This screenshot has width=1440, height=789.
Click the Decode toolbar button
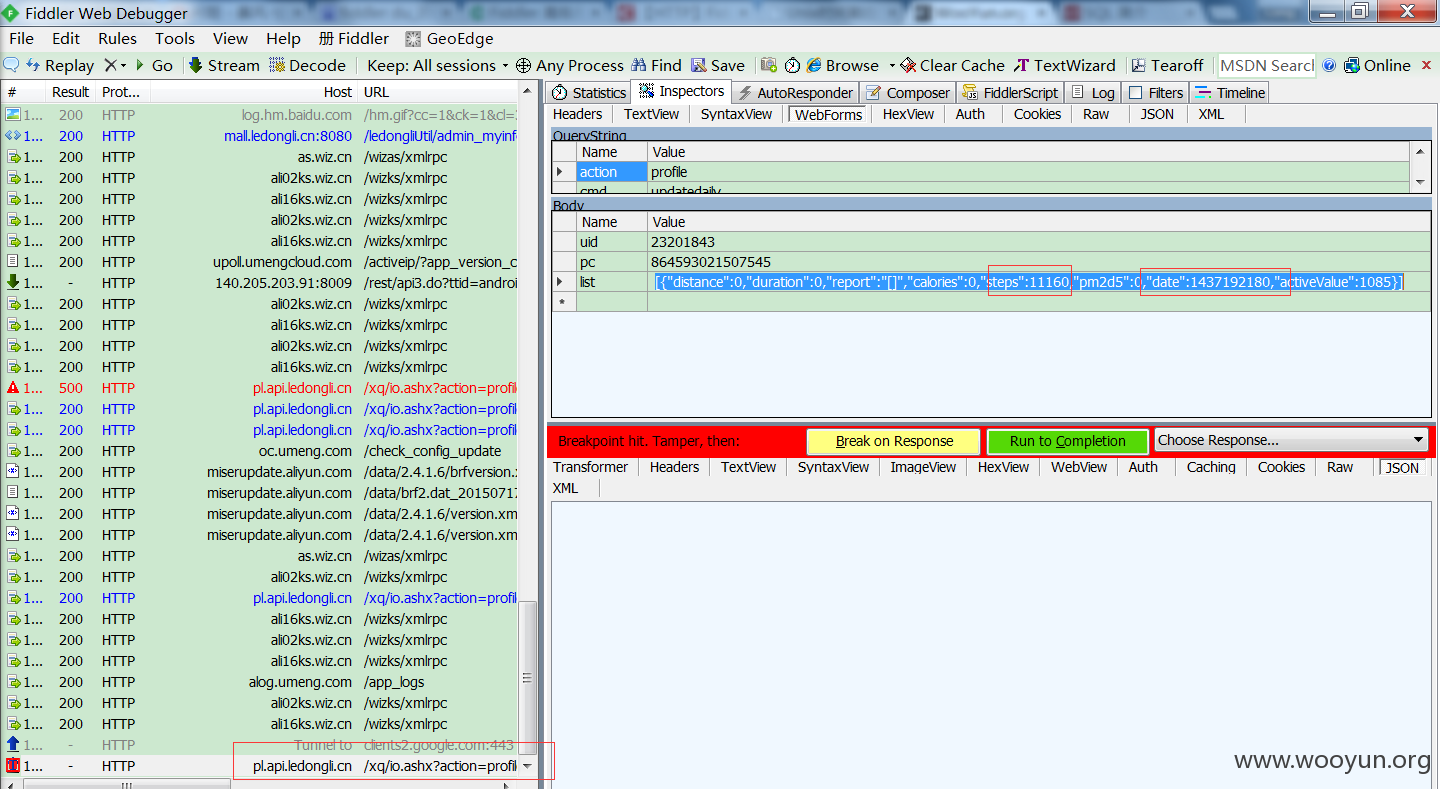pyautogui.click(x=308, y=65)
